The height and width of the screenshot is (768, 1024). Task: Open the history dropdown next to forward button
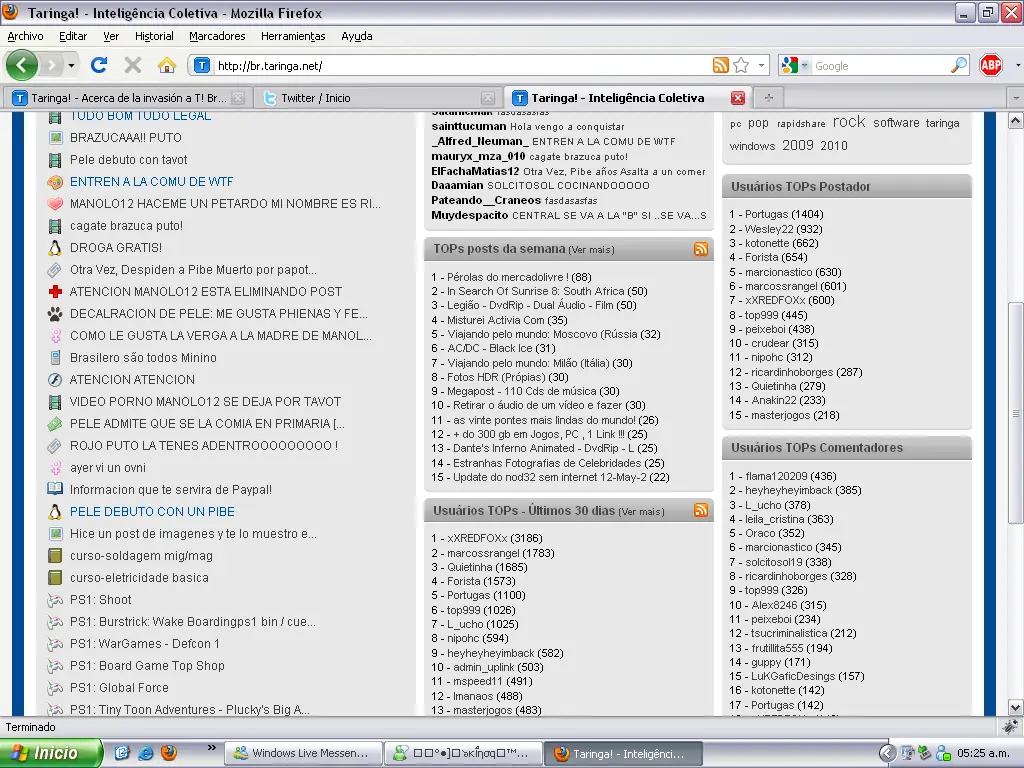[71, 65]
